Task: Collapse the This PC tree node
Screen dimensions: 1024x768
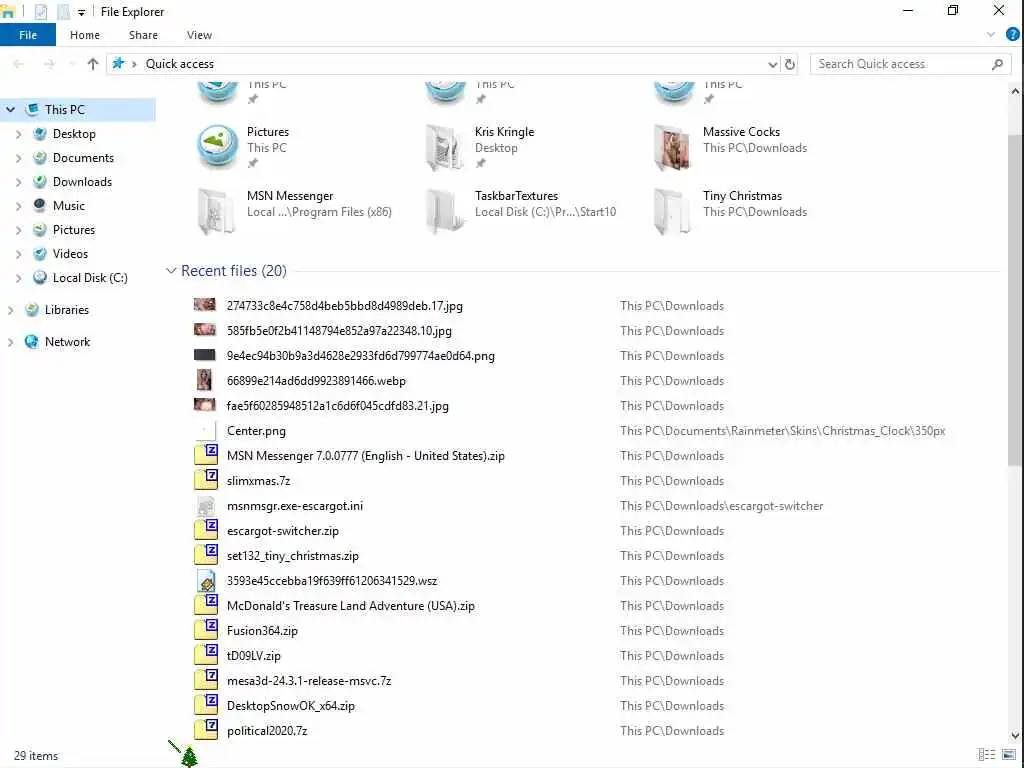Action: (x=10, y=110)
